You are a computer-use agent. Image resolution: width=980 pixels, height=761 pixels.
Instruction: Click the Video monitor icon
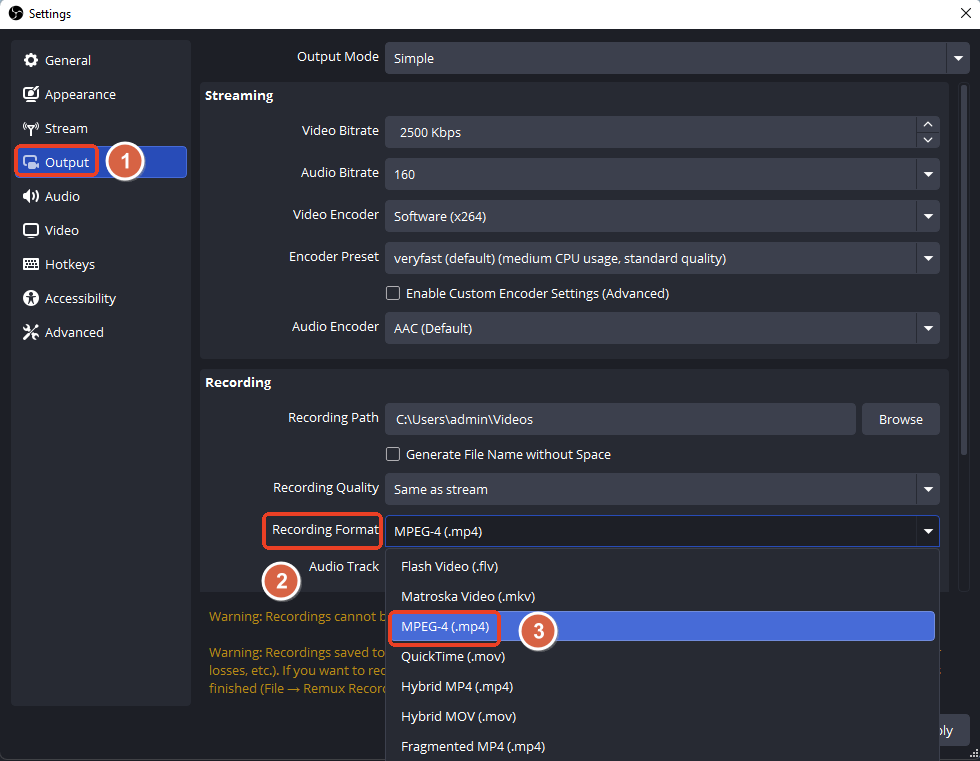(31, 230)
